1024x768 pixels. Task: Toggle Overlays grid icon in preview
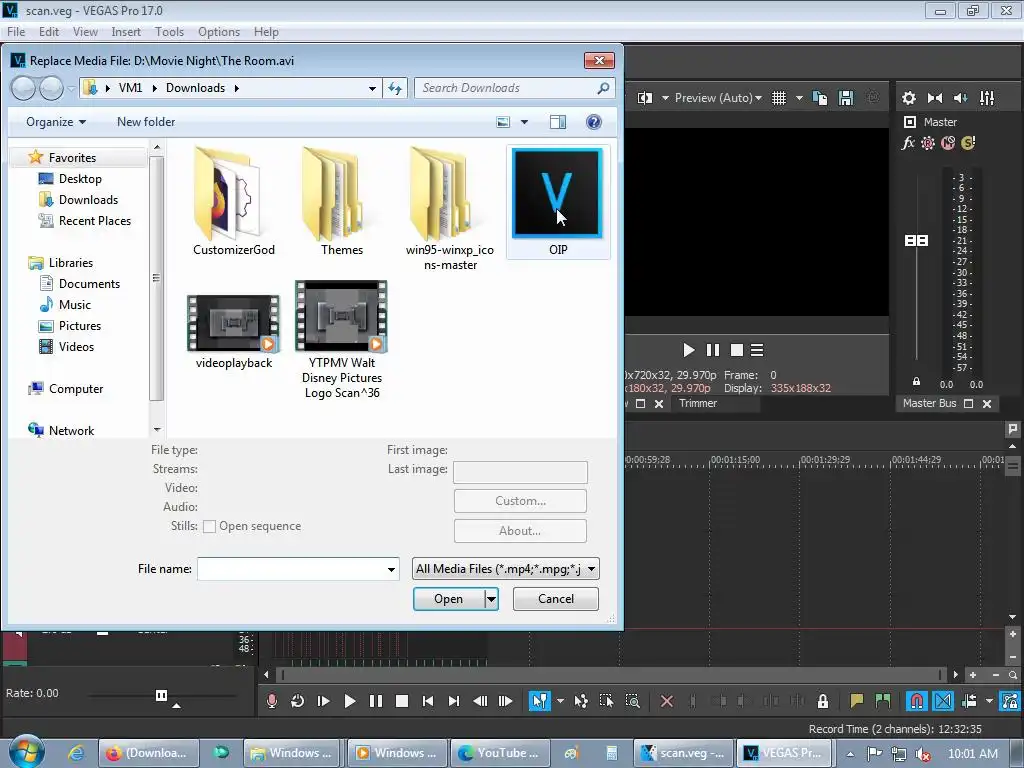pyautogui.click(x=778, y=98)
